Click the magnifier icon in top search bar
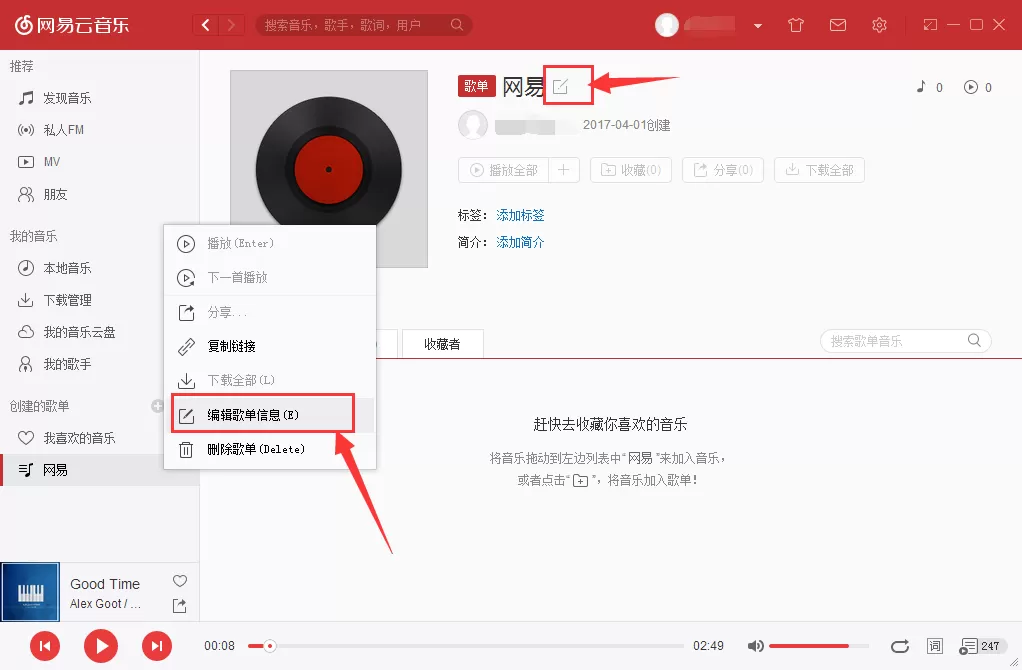1022x670 pixels. tap(457, 25)
